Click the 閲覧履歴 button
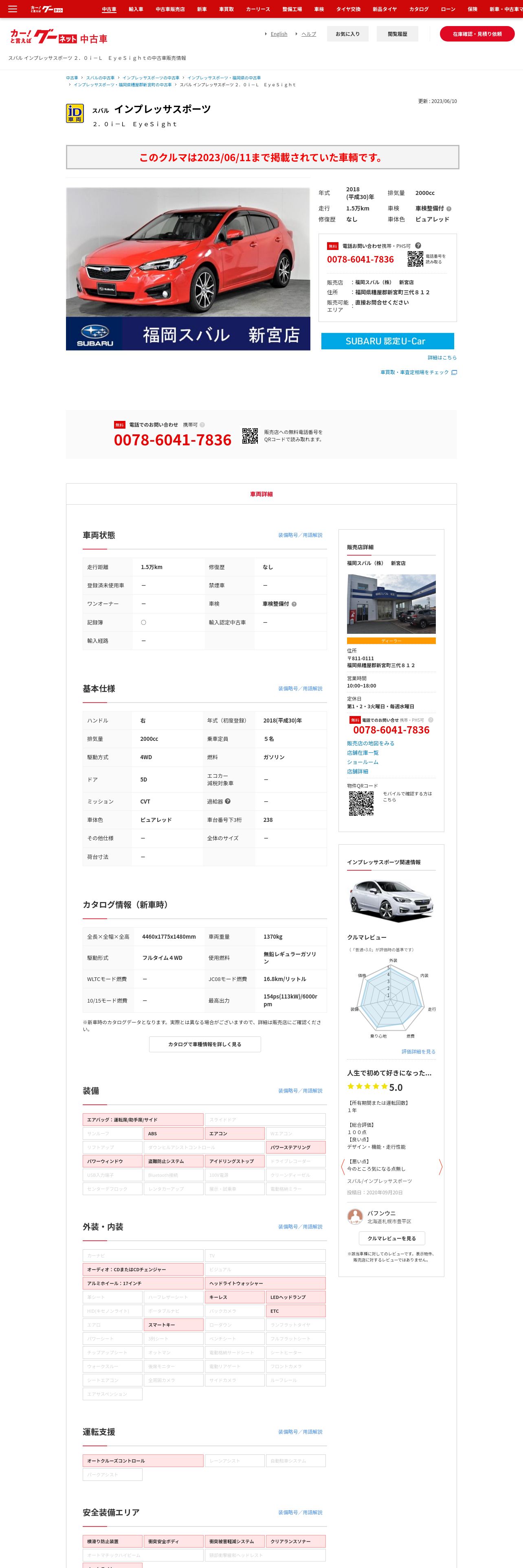This screenshot has height=1568, width=523. click(398, 34)
